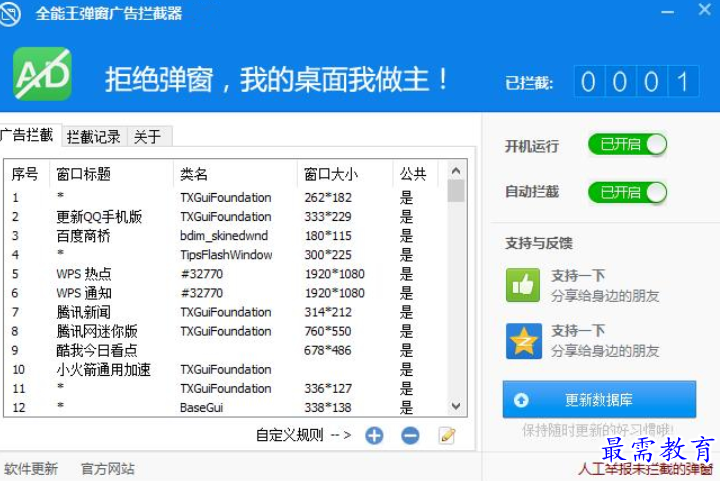The height and width of the screenshot is (481, 723).
Task: Click the TipsFlashWindow class name cell
Action: tap(226, 255)
